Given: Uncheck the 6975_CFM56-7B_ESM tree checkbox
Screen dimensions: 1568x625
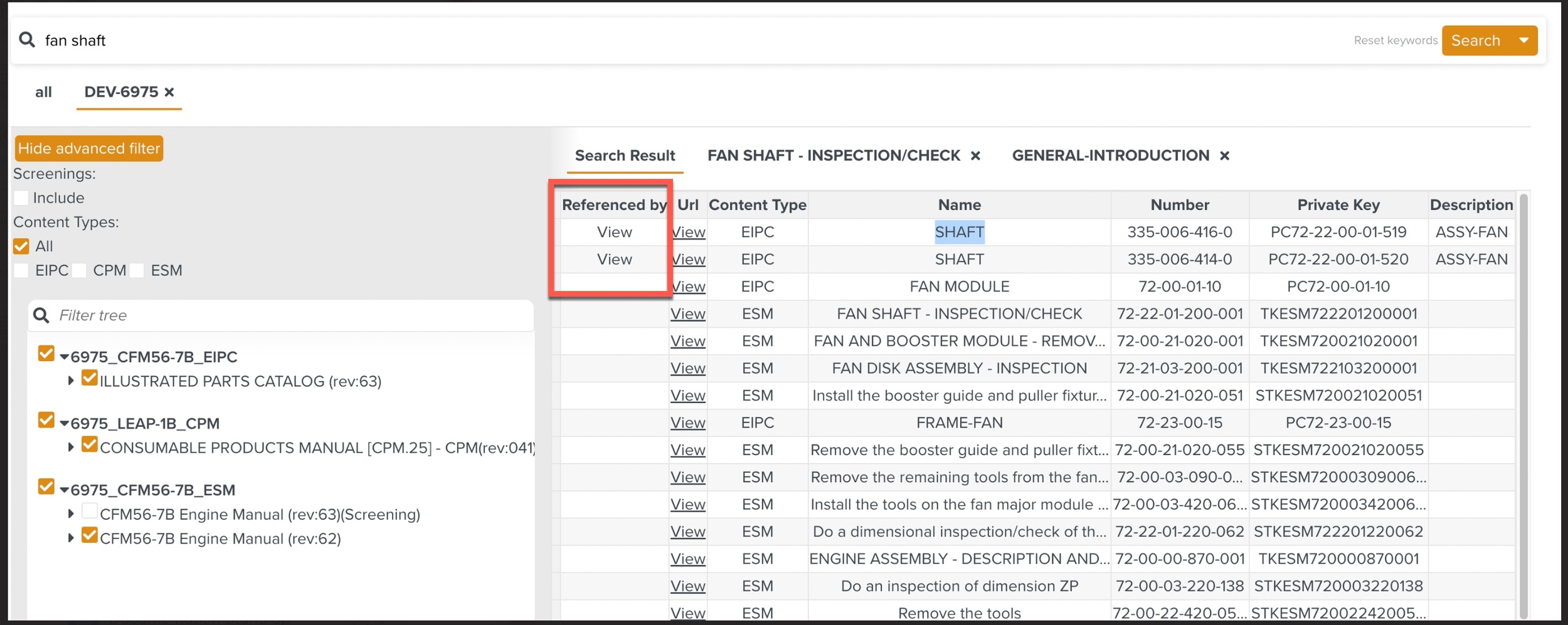Looking at the screenshot, I should [46, 486].
